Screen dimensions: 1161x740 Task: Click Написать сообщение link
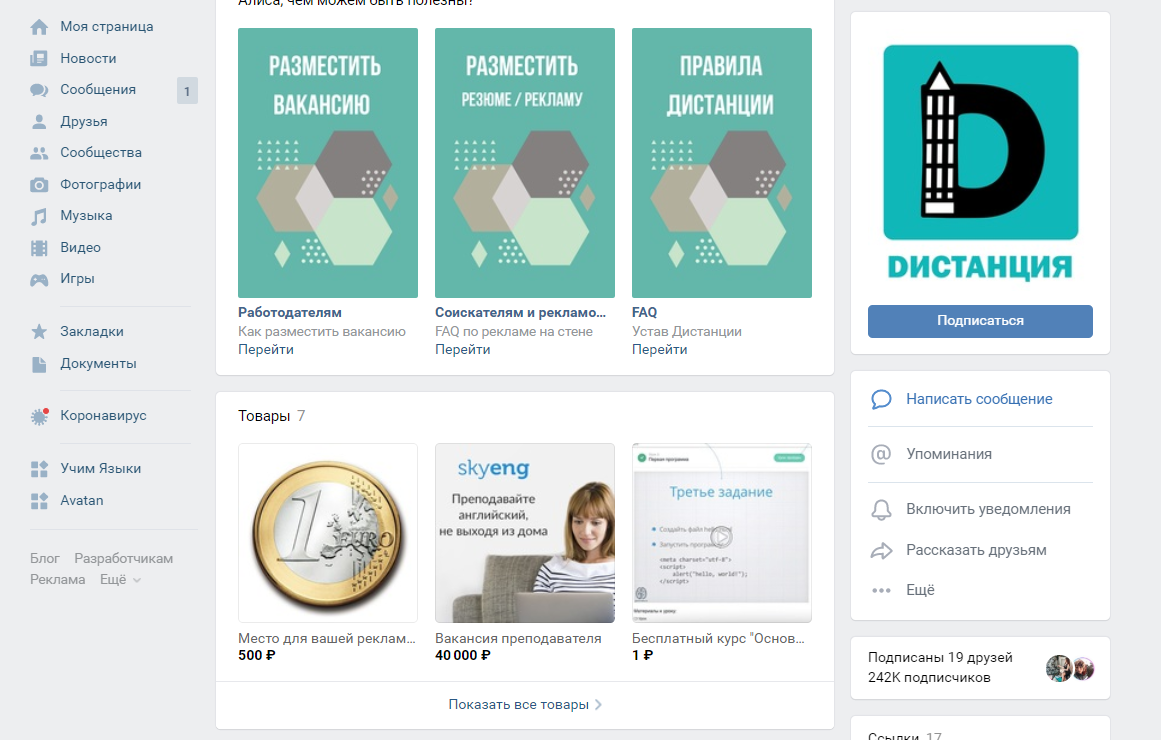979,399
